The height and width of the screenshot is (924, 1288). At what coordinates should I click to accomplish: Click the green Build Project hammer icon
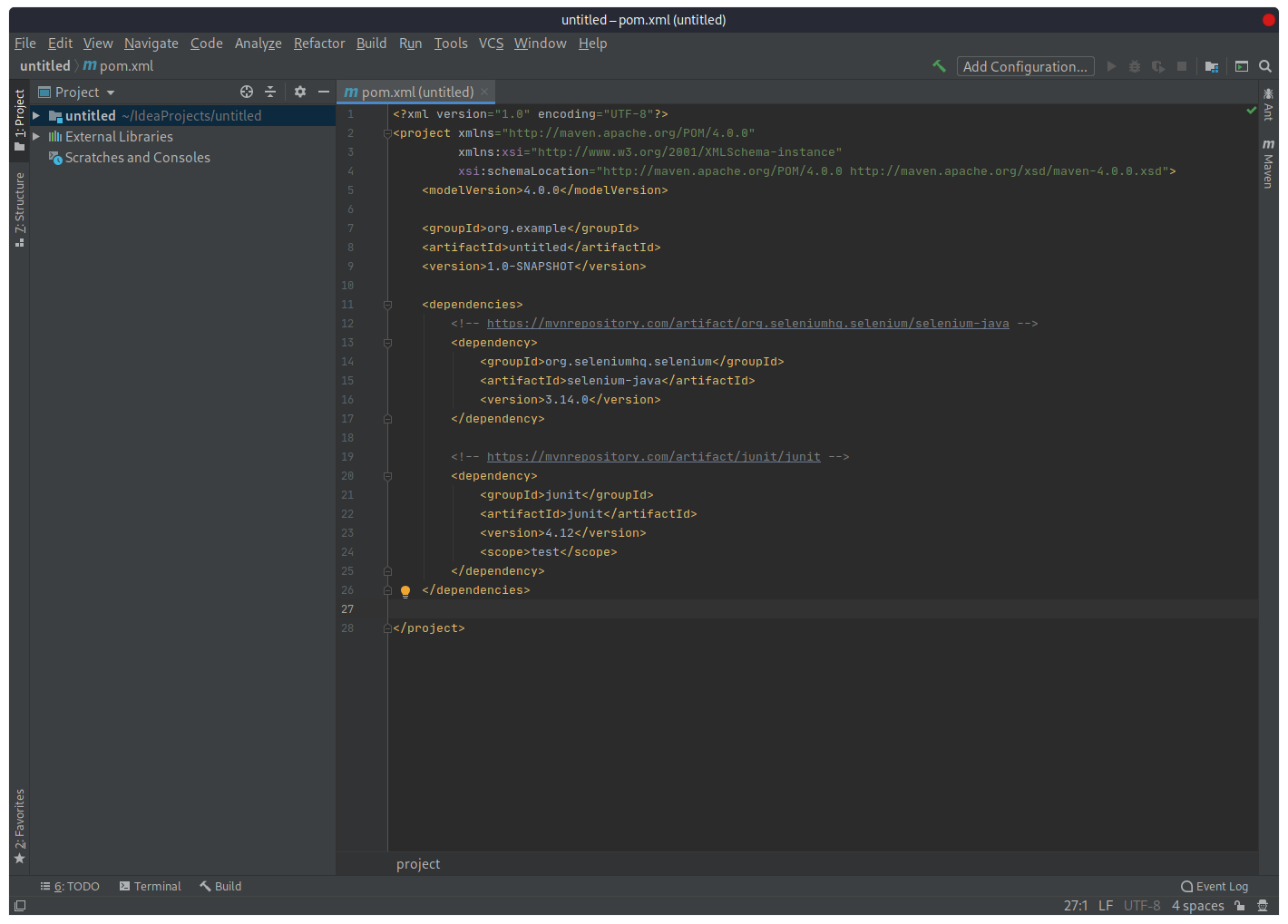pyautogui.click(x=939, y=66)
